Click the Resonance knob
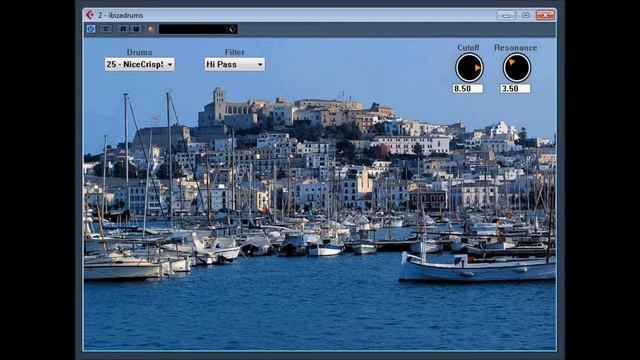This screenshot has width=640, height=360. pyautogui.click(x=516, y=68)
